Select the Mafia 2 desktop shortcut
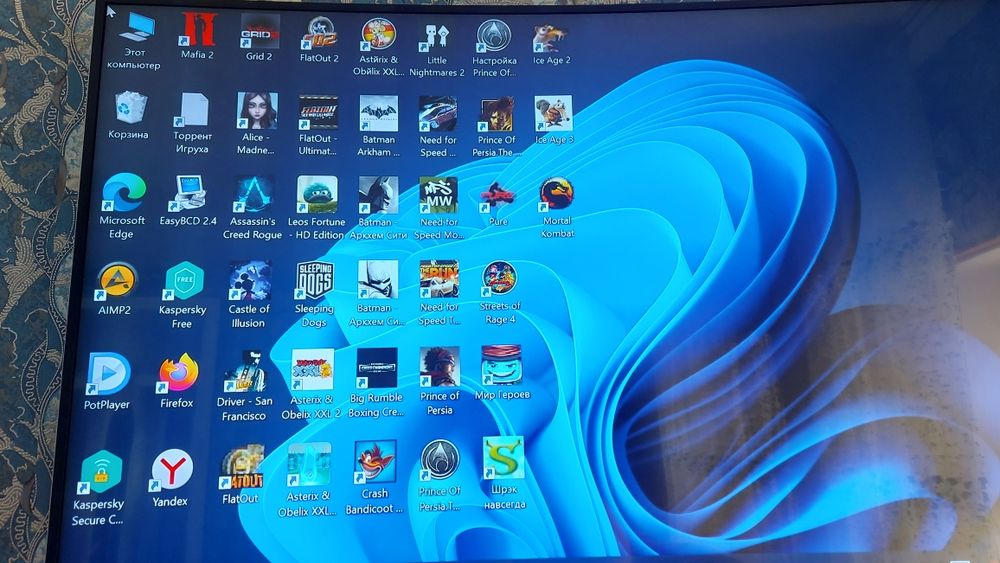1000x563 pixels. (x=198, y=36)
